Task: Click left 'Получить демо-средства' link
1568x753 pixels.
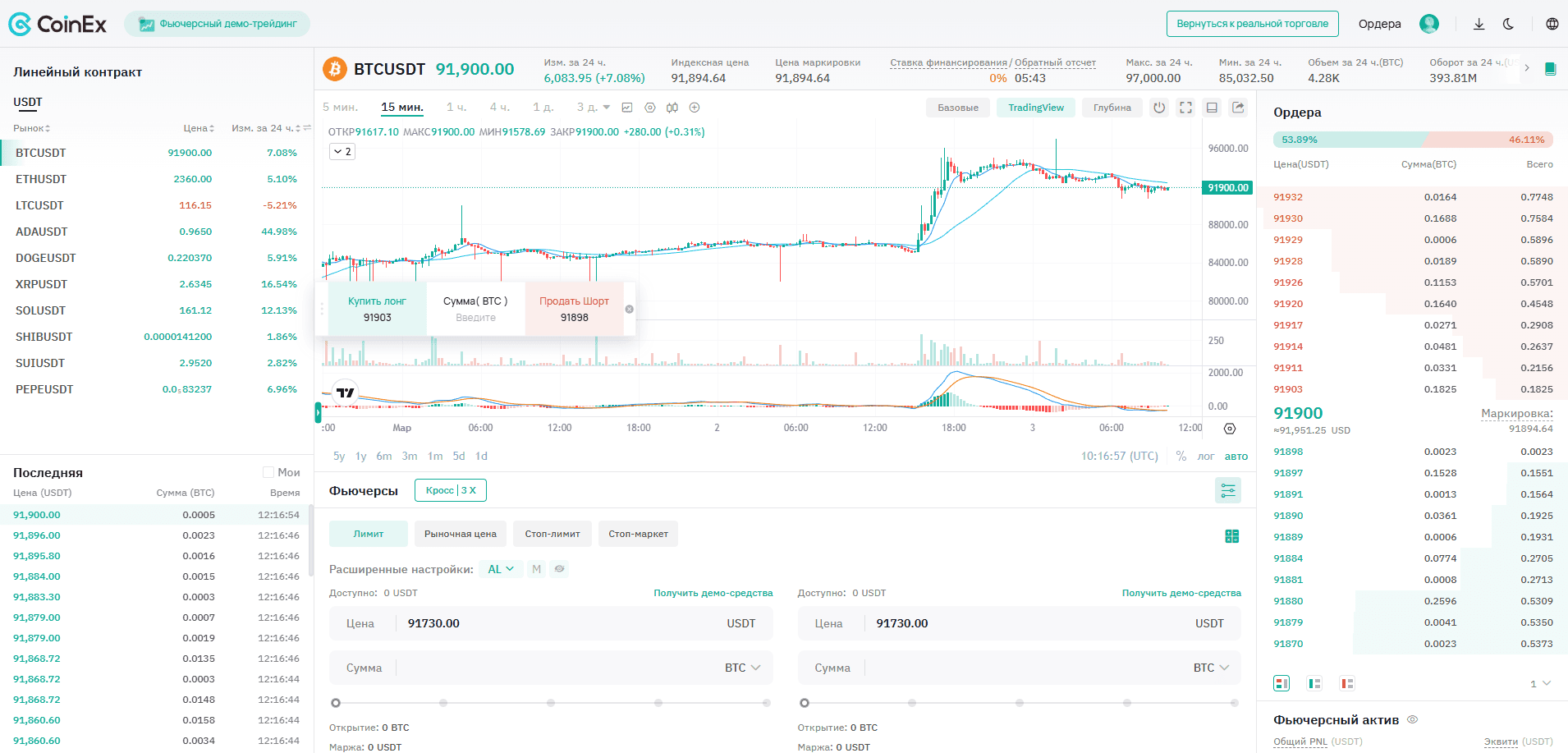Action: (x=713, y=593)
